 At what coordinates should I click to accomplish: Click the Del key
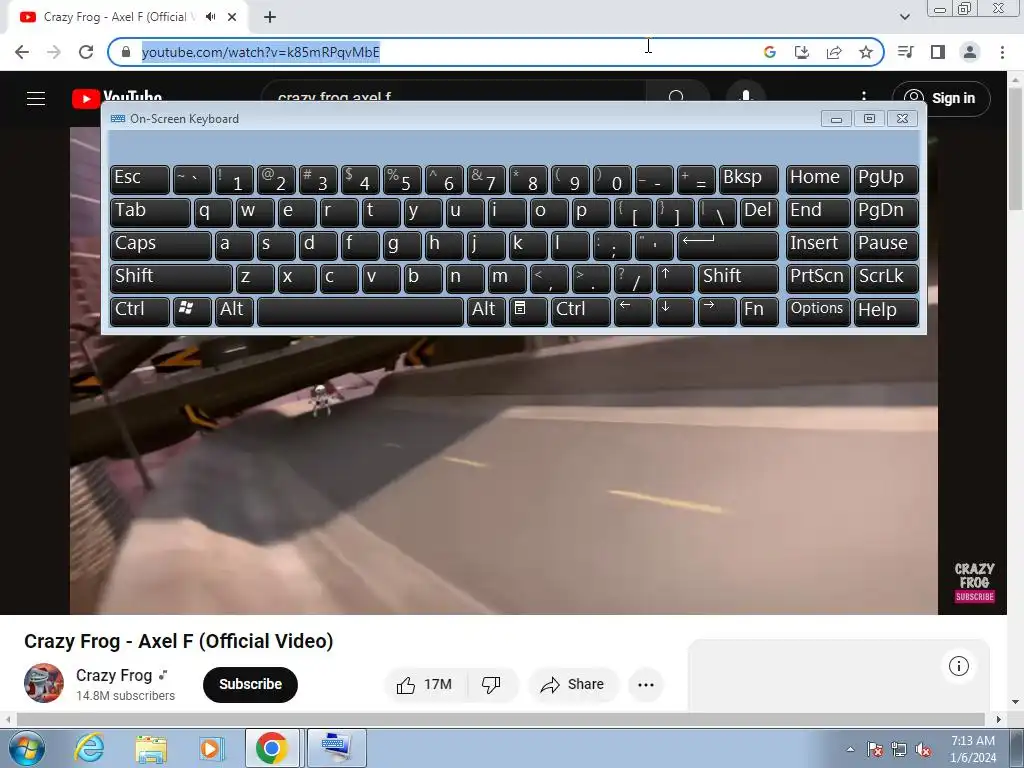(x=759, y=212)
